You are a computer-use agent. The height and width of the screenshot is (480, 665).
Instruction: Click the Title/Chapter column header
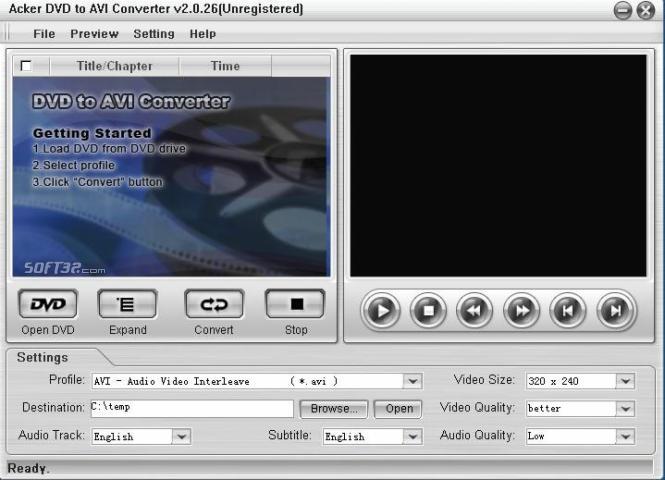(x=114, y=66)
